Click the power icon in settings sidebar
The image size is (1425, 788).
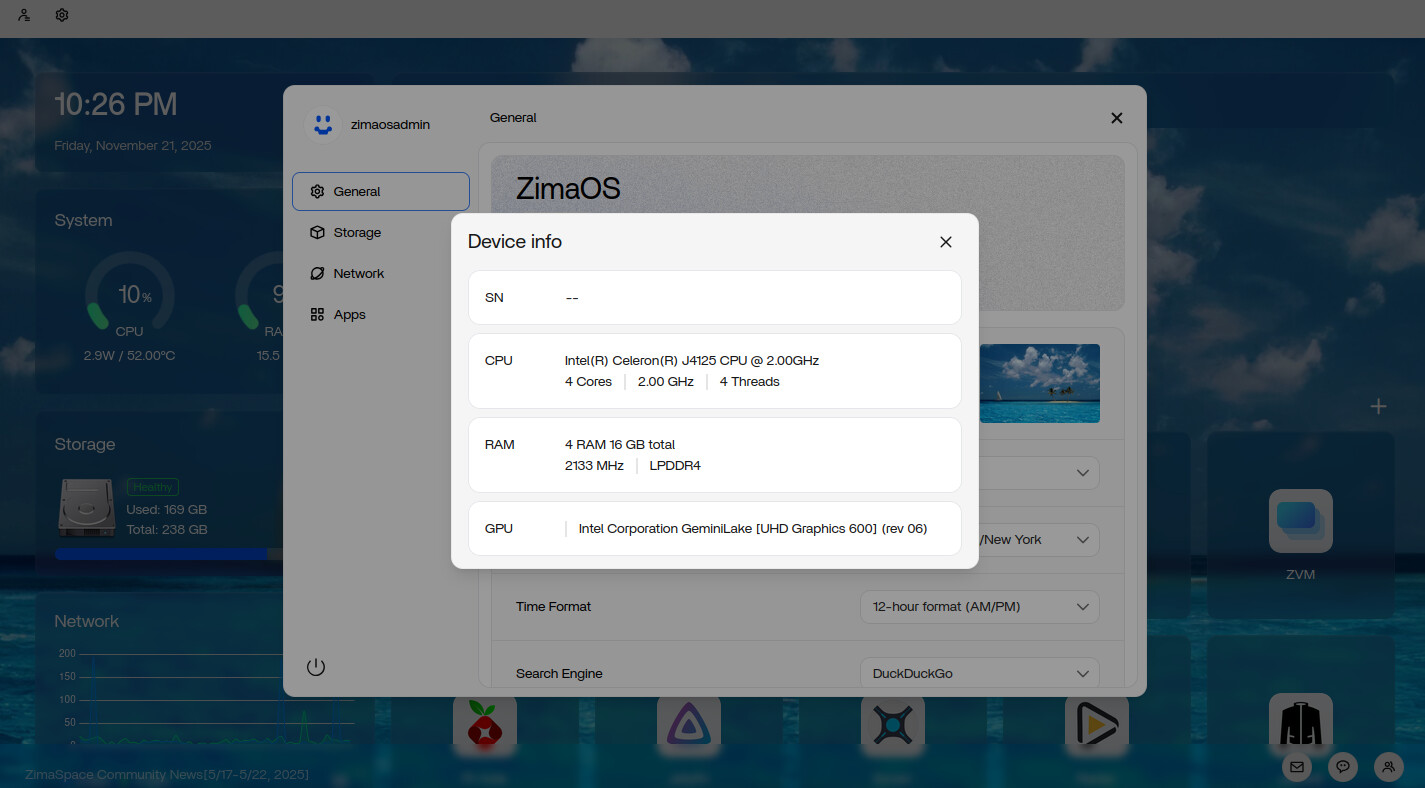point(316,667)
